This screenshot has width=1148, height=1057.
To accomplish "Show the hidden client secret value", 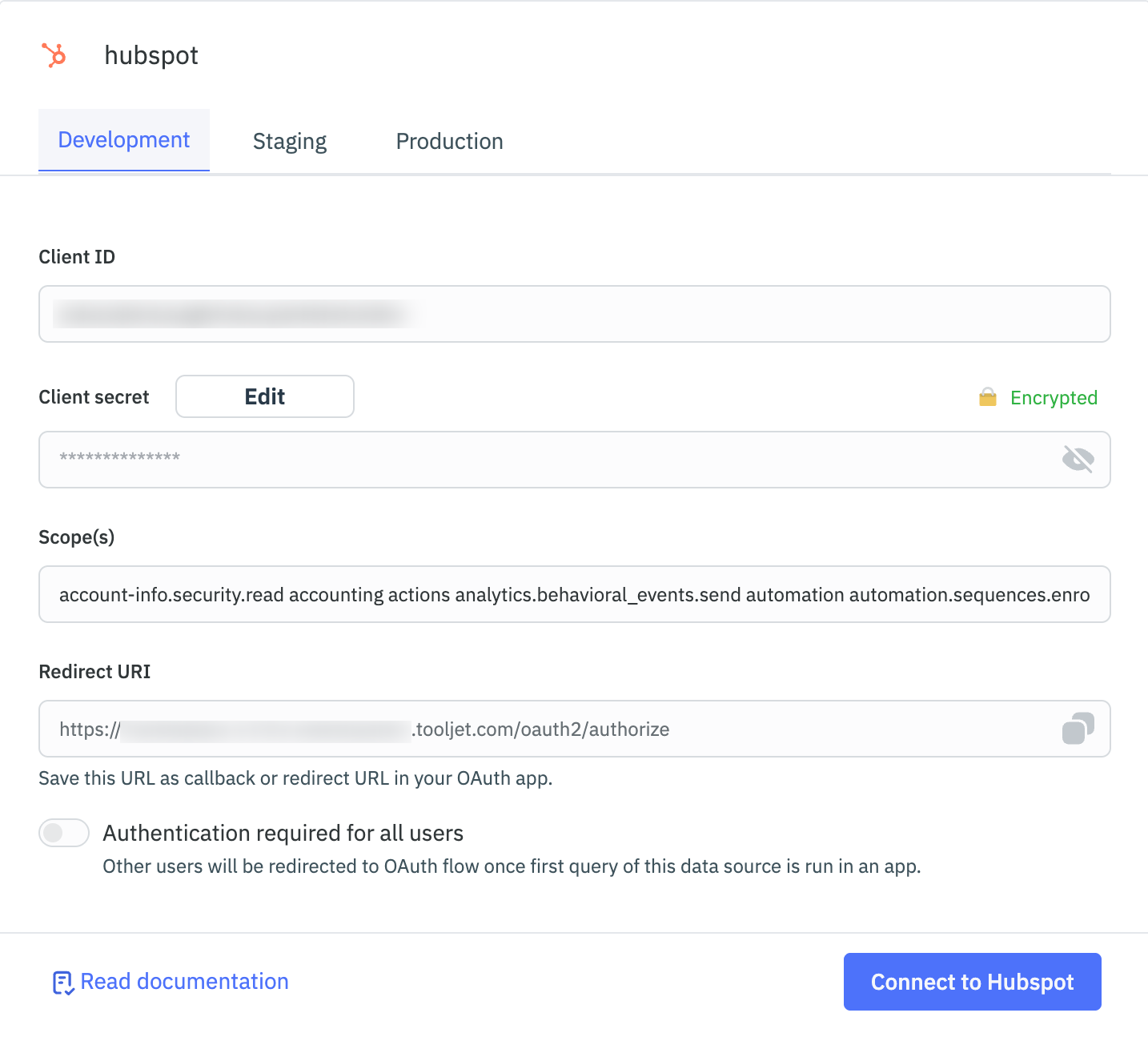I will coord(1078,459).
